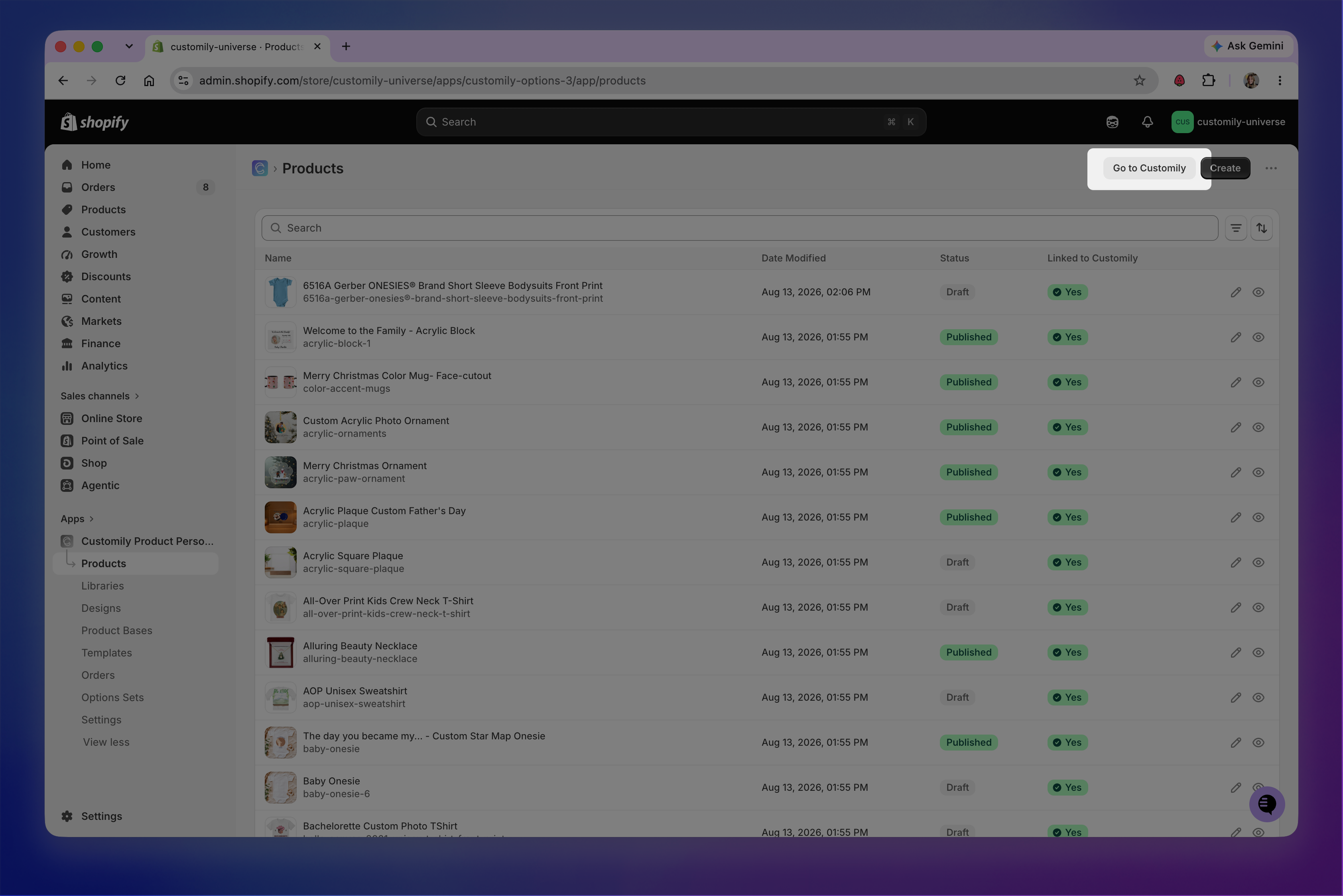1343x896 pixels.
Task: Preview the Gerber ONESIES Bodysuits product
Action: [x=1258, y=292]
